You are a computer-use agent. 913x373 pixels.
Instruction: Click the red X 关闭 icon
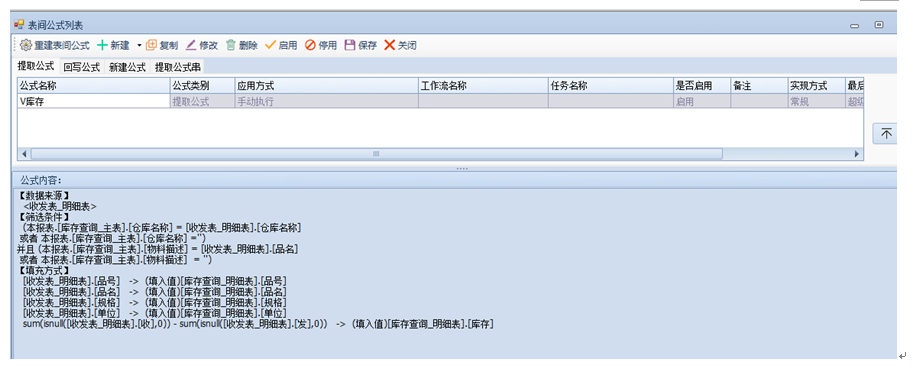point(390,45)
